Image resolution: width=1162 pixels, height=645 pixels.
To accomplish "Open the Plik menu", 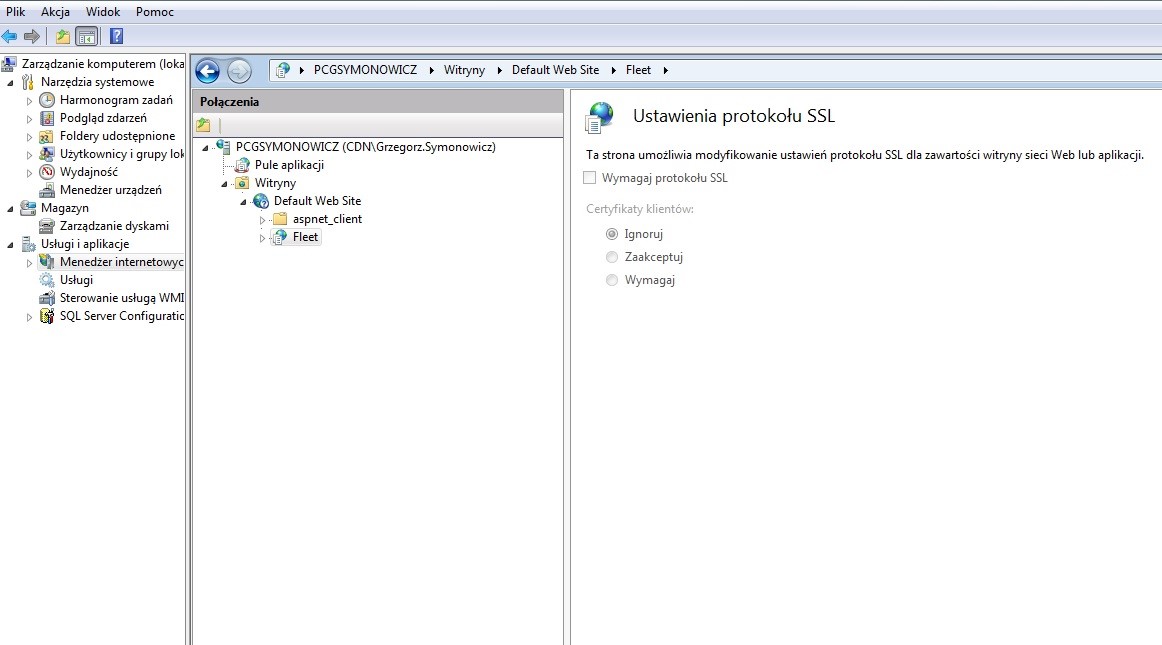I will tap(16, 12).
